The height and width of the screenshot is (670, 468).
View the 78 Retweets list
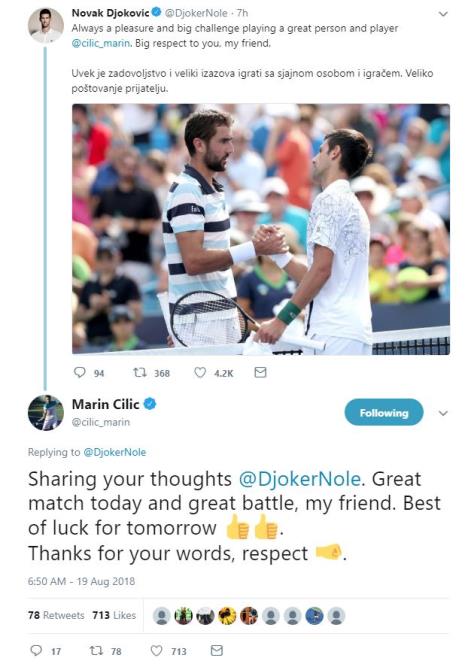[56, 615]
